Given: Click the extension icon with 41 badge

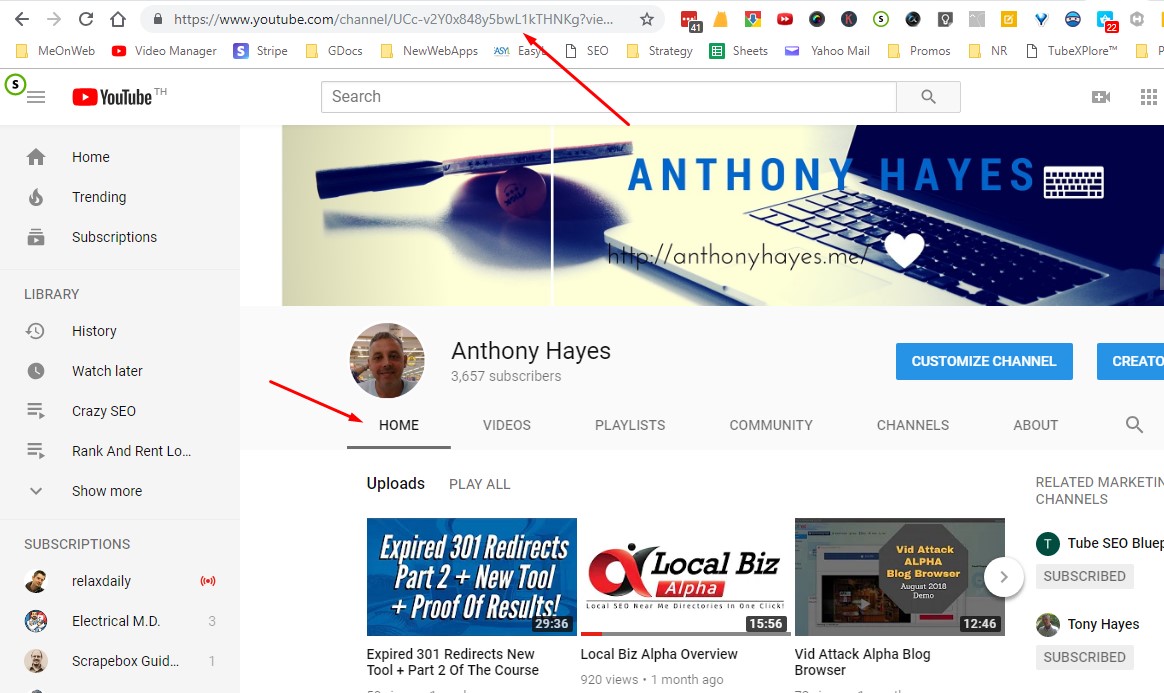Looking at the screenshot, I should [690, 21].
